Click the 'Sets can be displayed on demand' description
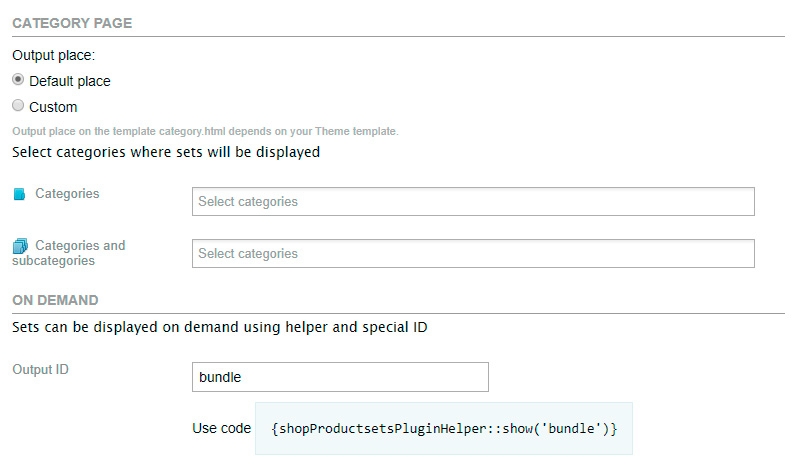 pyautogui.click(x=220, y=327)
